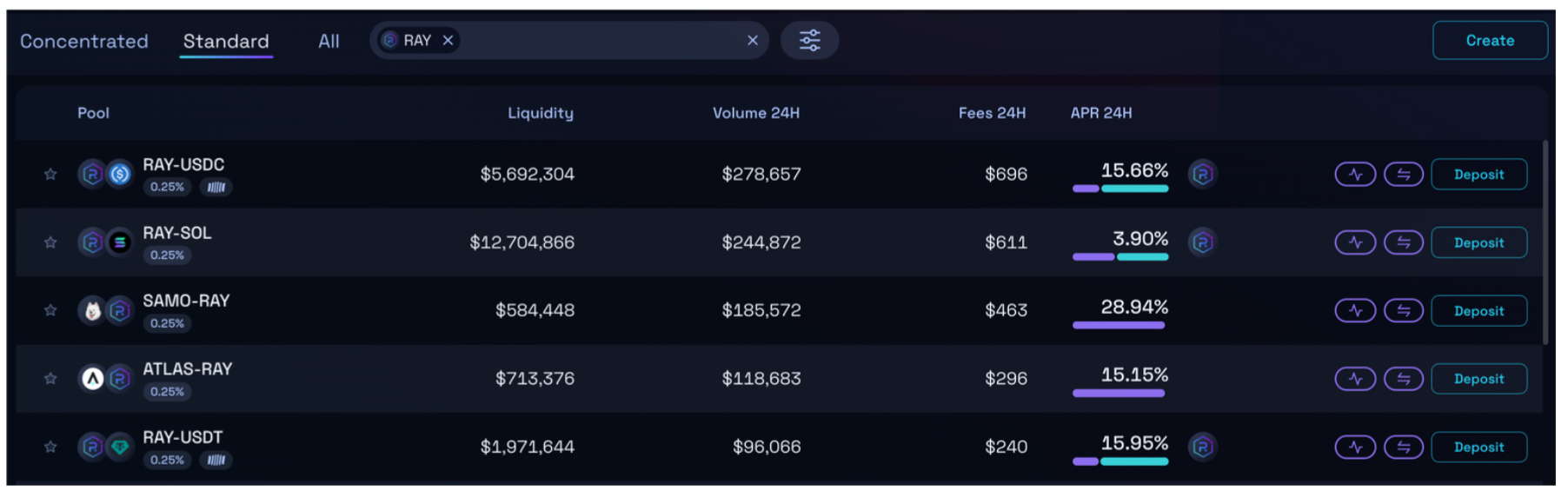Viewport: 1568px width, 497px height.
Task: Click the Create button
Action: click(x=1489, y=41)
